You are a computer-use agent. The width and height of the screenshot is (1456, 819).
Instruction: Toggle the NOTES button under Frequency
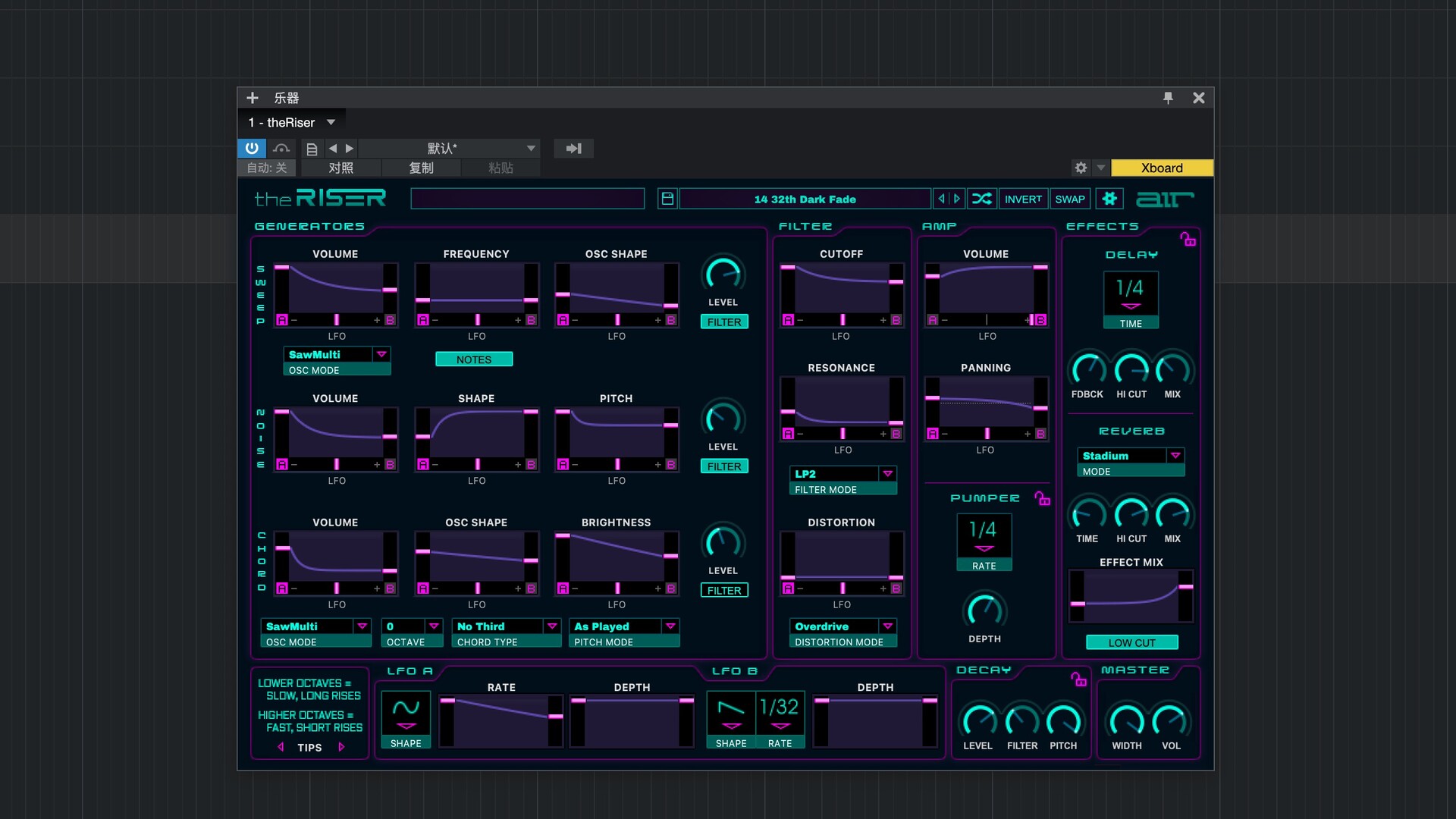(x=474, y=359)
